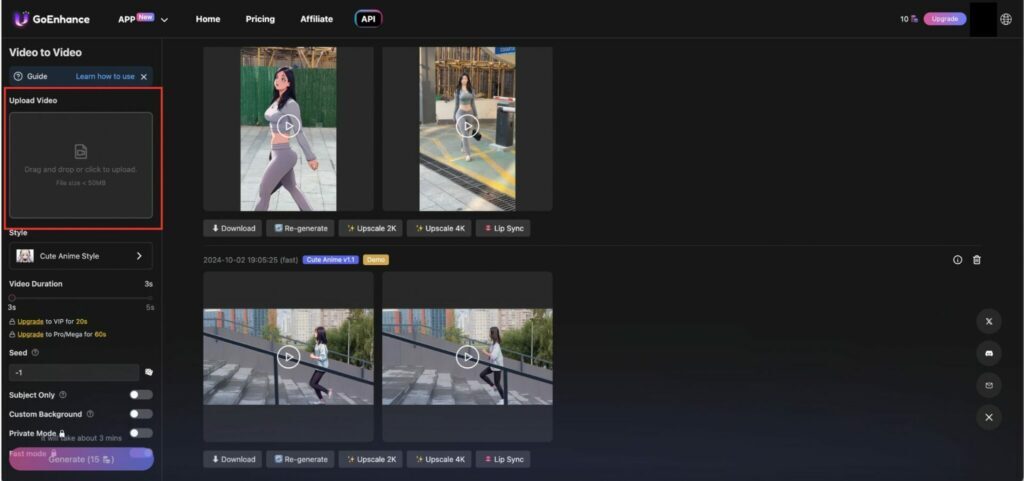Randomize the seed with dice icon
1024x481 pixels.
point(149,372)
